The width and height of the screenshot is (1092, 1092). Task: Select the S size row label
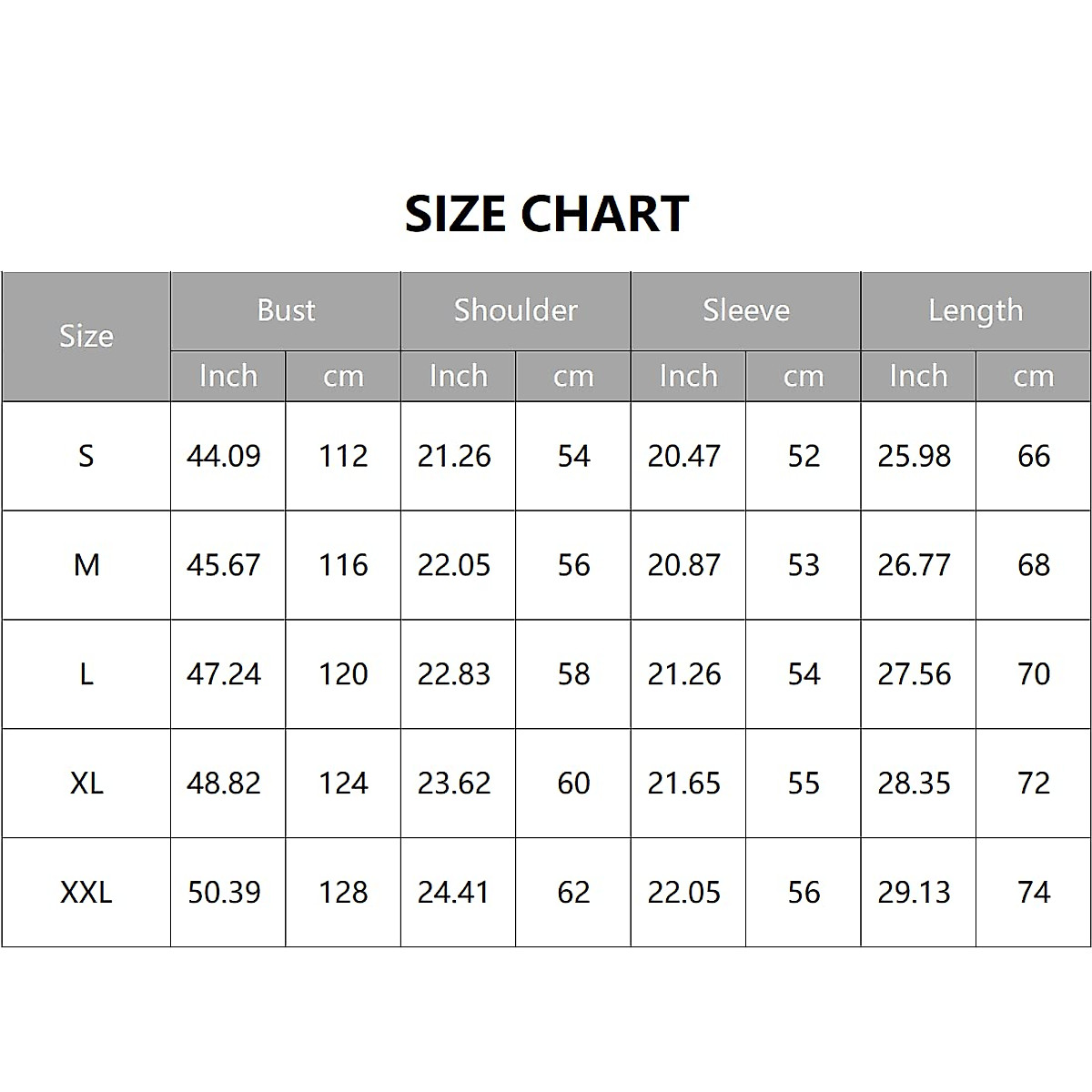86,456
